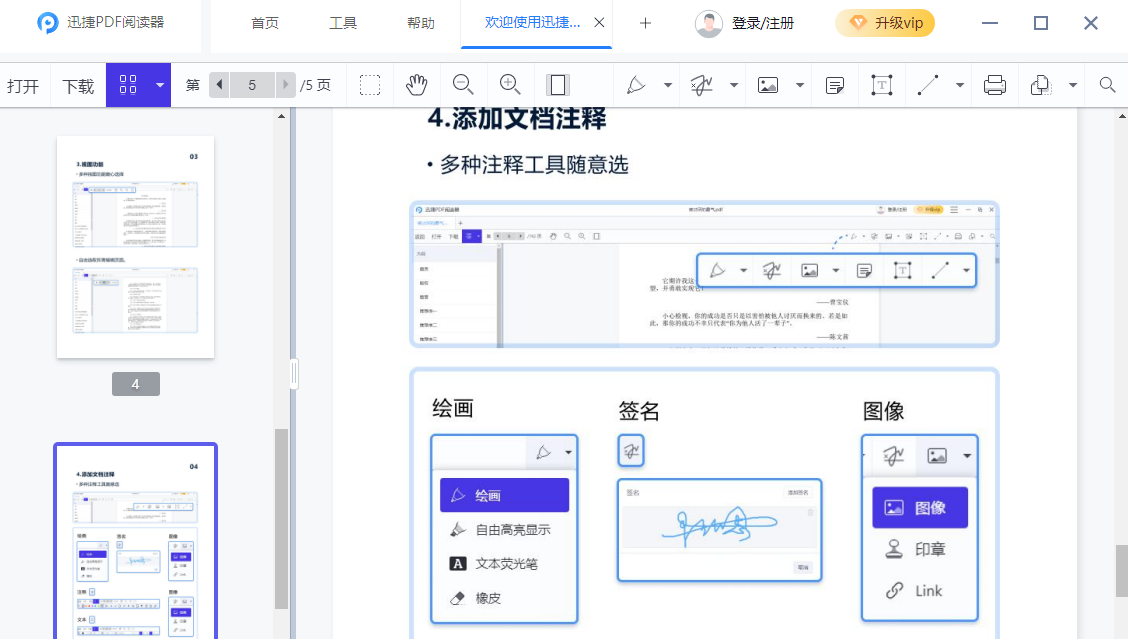Expand the line tool dropdown
1128x639 pixels.
(960, 85)
